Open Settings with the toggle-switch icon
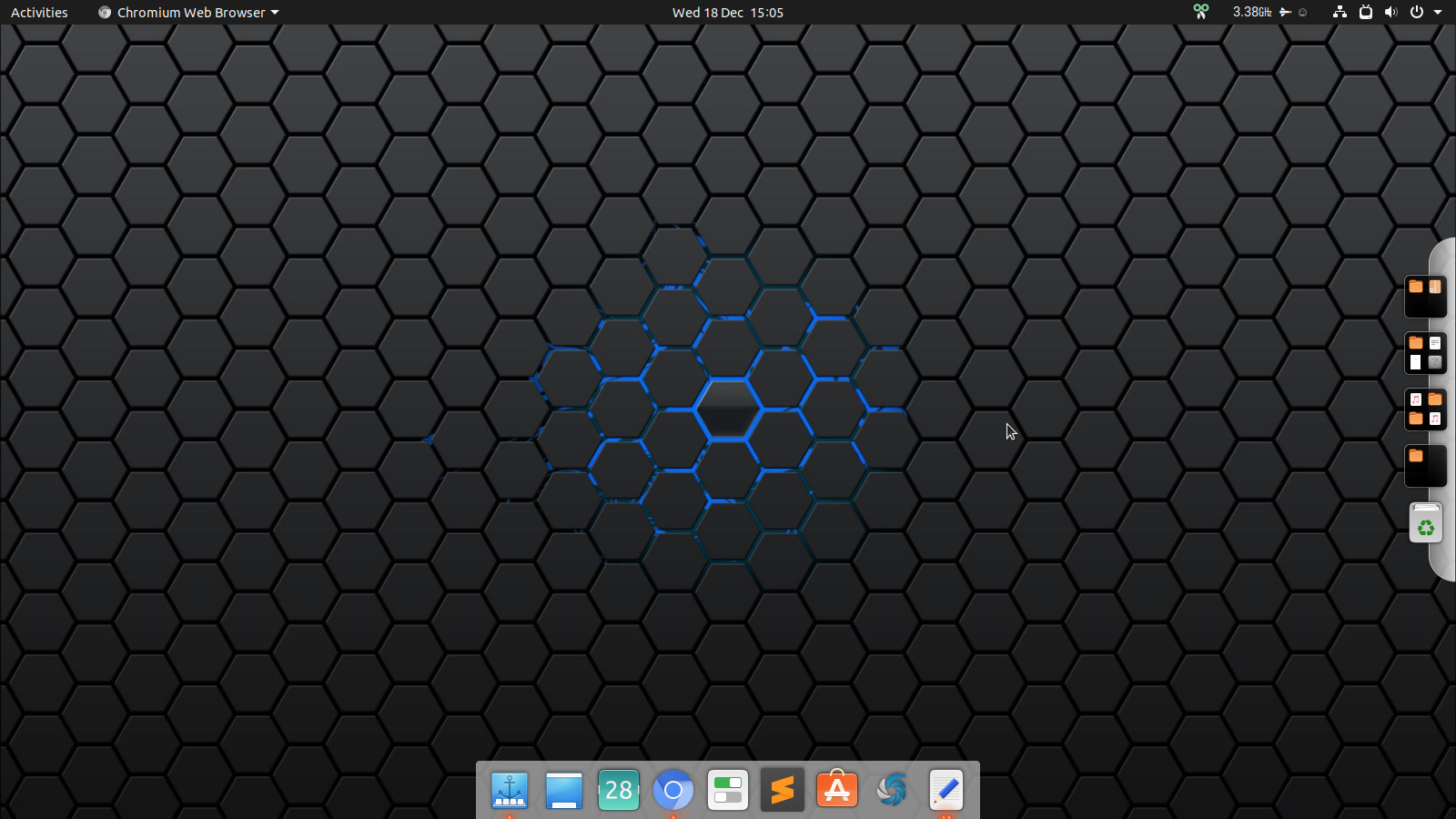Screen dimensions: 1456x819 [728, 790]
